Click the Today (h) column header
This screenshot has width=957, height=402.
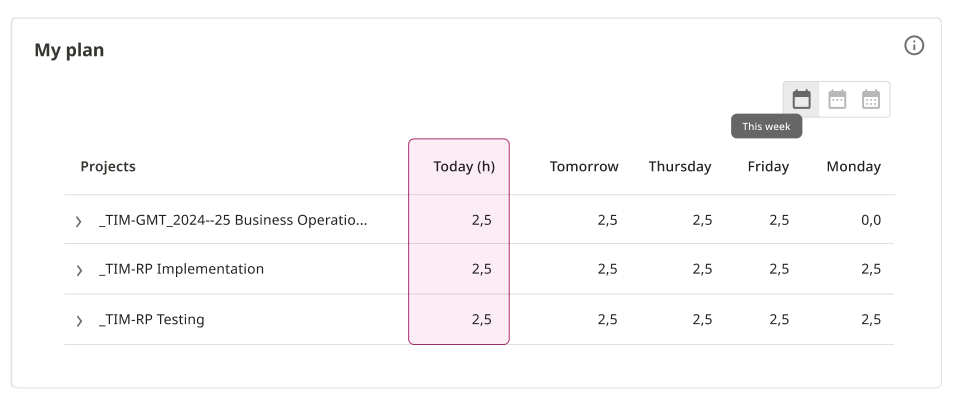pyautogui.click(x=464, y=167)
